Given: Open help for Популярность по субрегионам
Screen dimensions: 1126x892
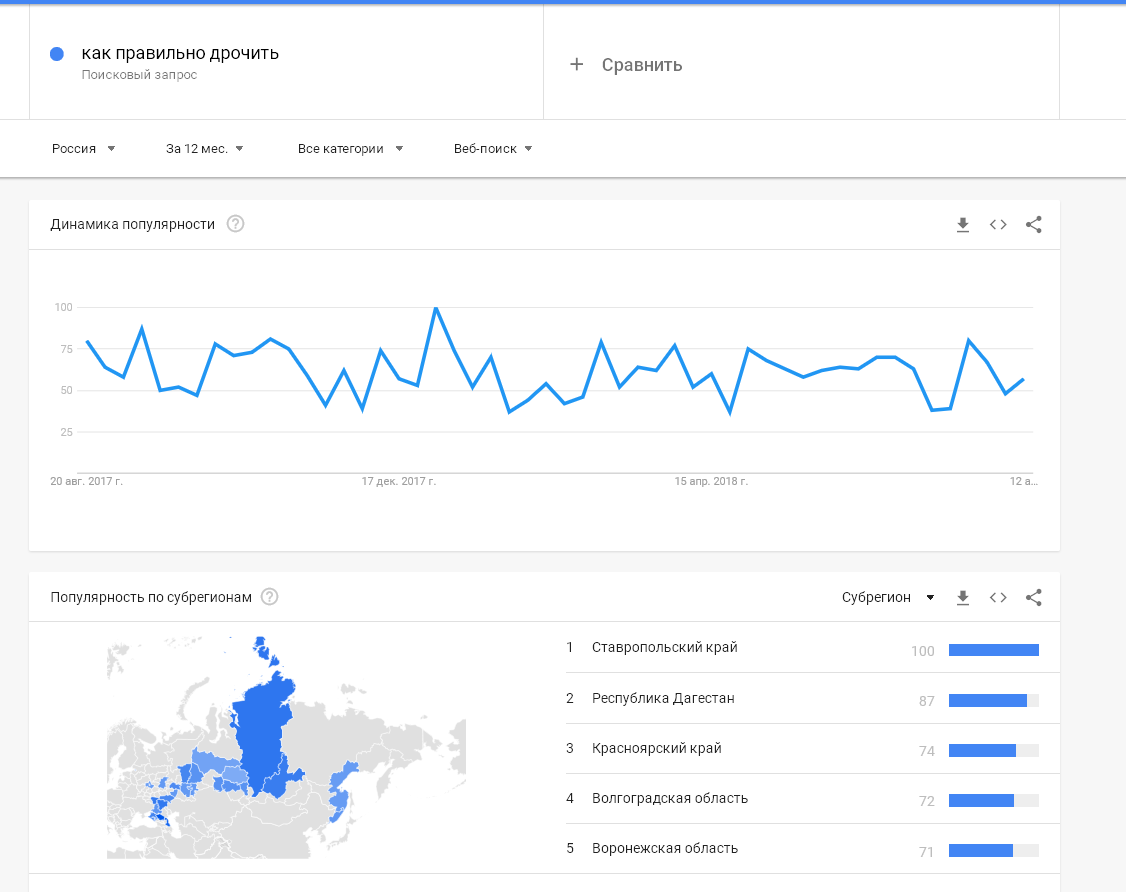Looking at the screenshot, I should click(269, 597).
